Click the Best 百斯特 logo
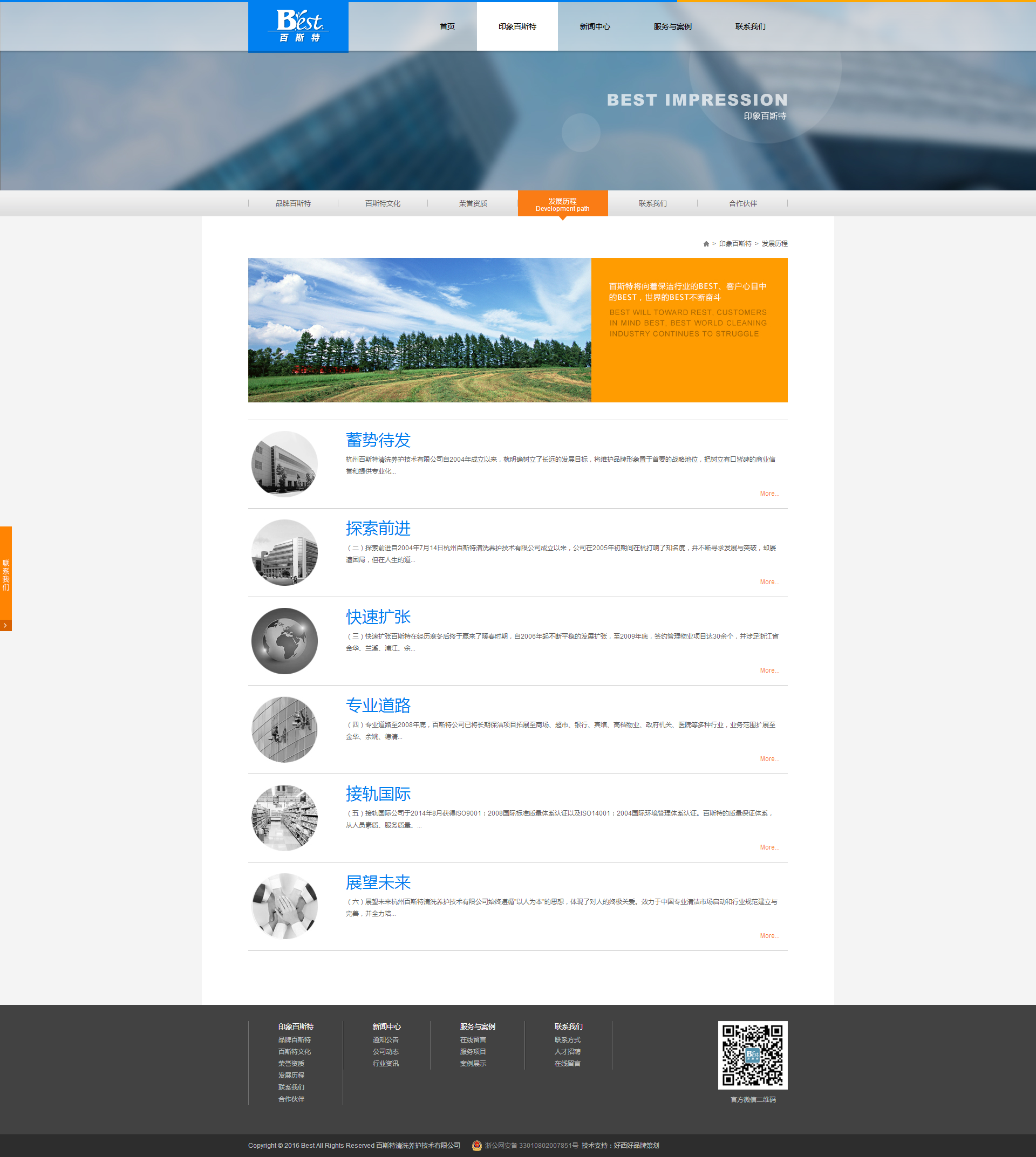The image size is (1036, 1157). pyautogui.click(x=298, y=26)
